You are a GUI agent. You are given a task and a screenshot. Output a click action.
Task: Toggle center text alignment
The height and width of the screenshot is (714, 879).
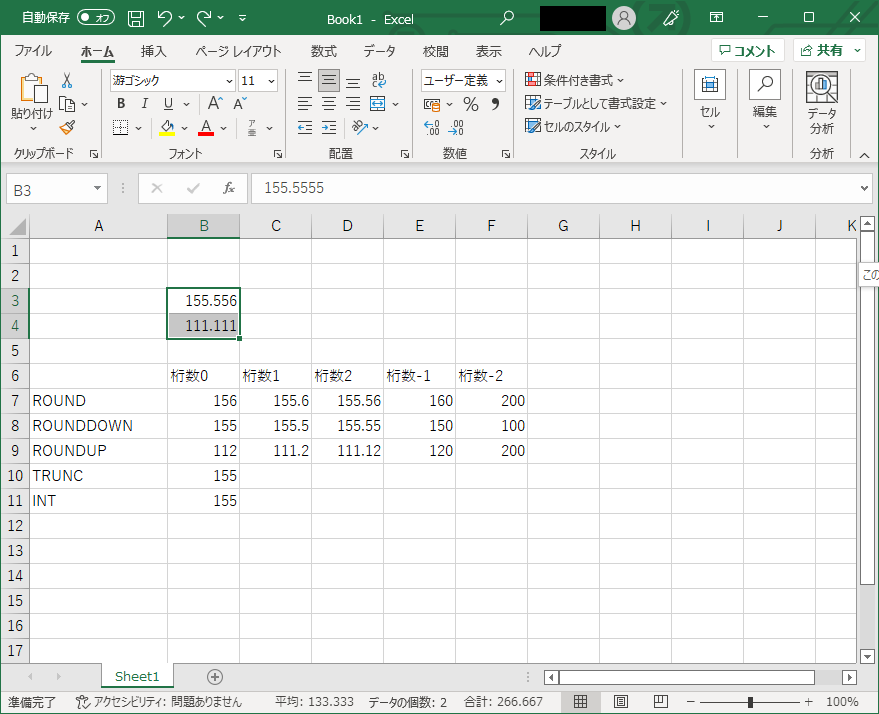pos(329,104)
